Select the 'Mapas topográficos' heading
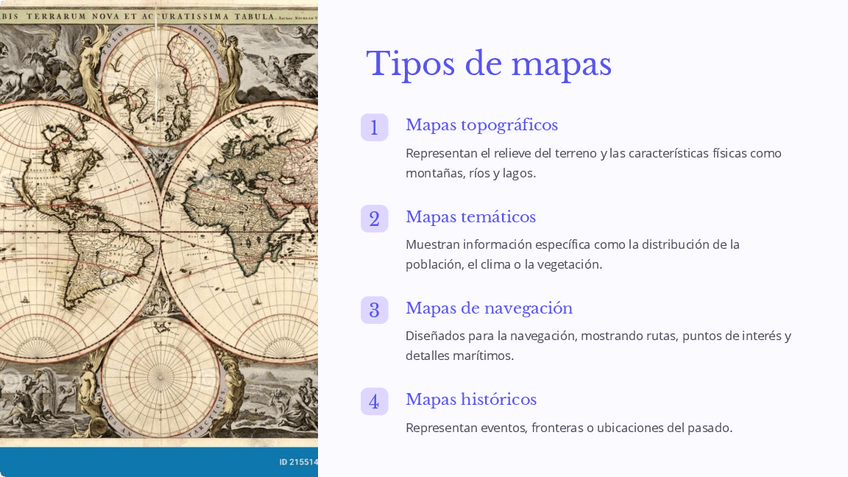The height and width of the screenshot is (477, 848). [481, 125]
